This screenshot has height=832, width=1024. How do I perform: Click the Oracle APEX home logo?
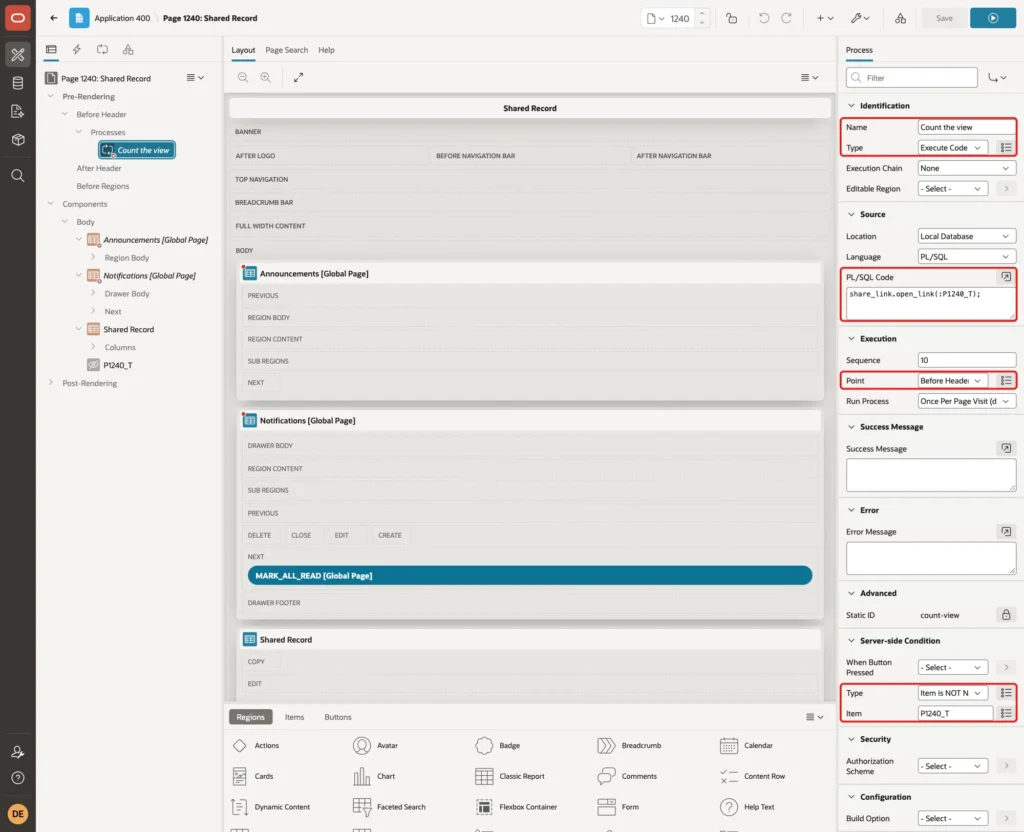pos(18,18)
